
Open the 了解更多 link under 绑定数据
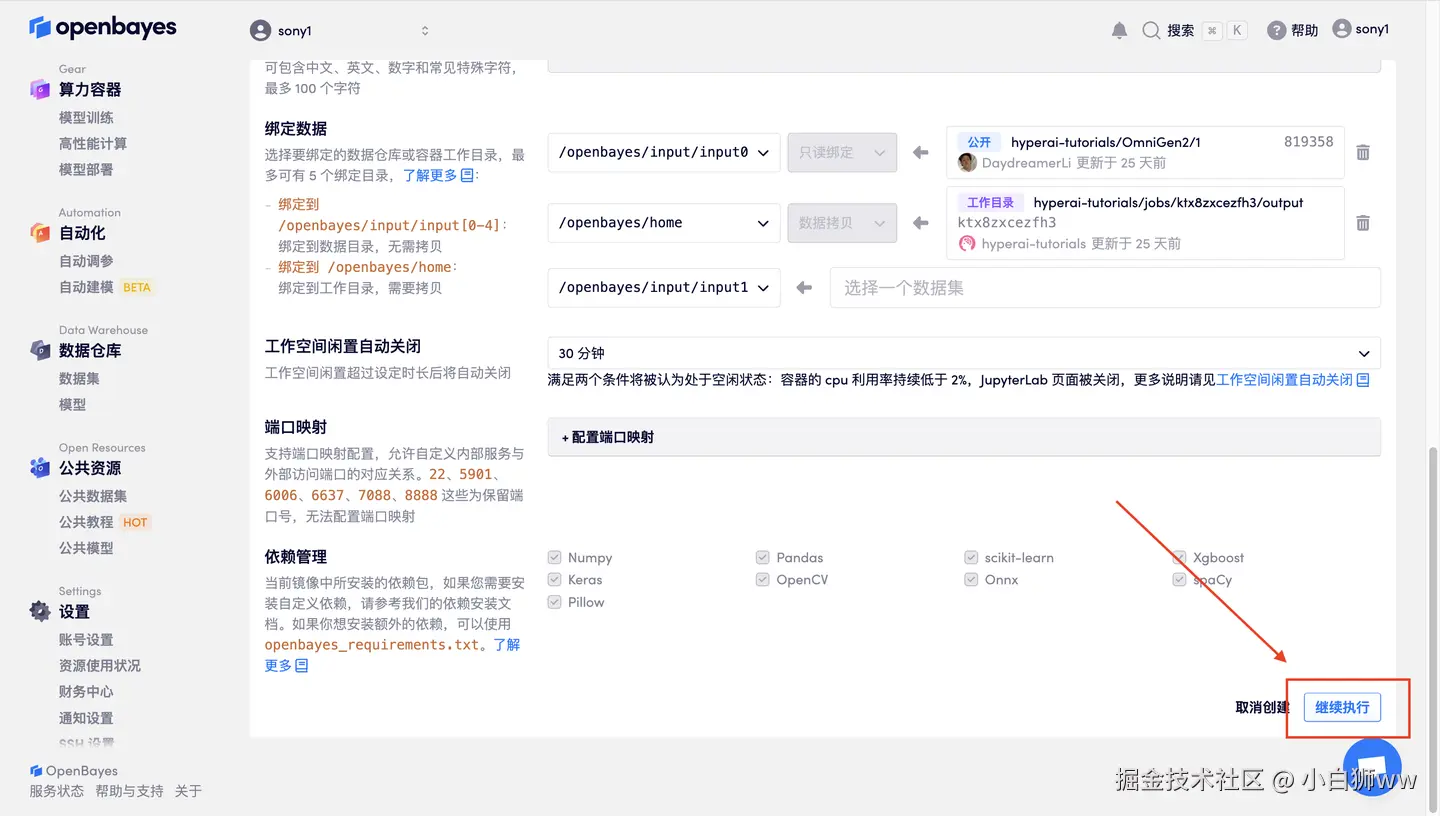[x=440, y=175]
